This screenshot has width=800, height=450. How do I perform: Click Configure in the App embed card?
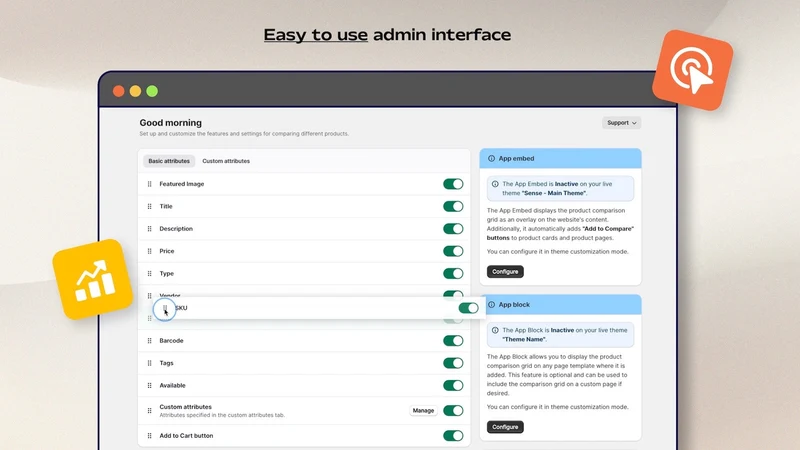[505, 271]
